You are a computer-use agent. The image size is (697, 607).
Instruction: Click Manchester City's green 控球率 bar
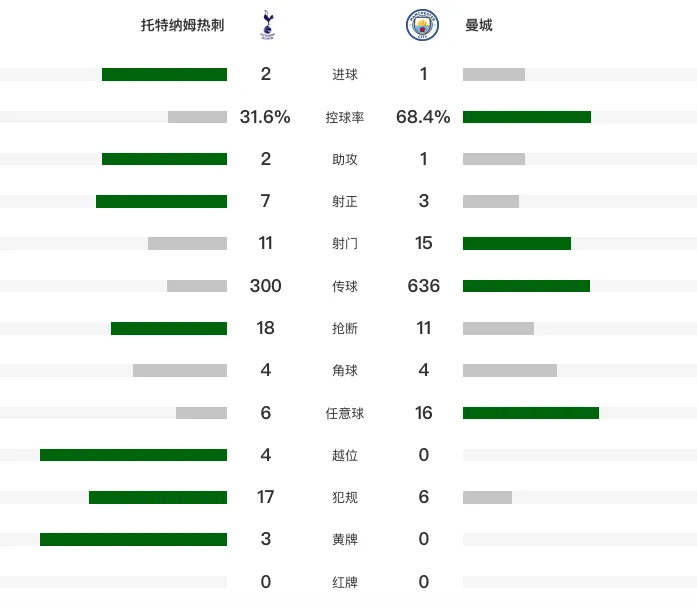click(527, 117)
